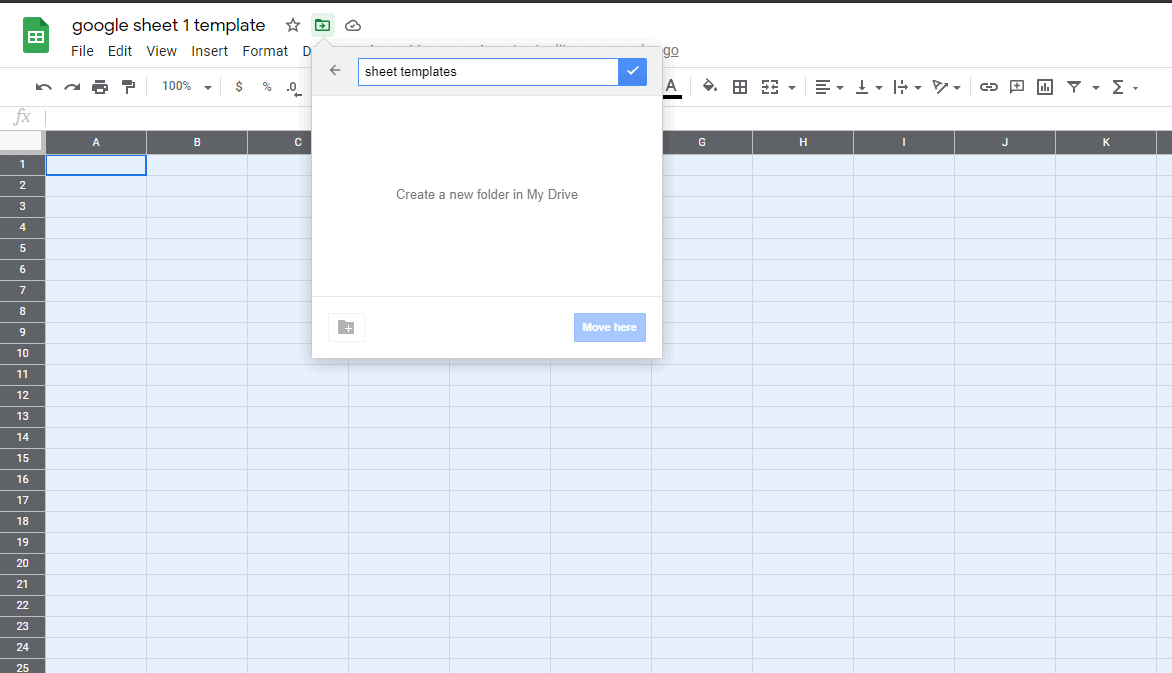Insert a link
The height and width of the screenshot is (673, 1172).
click(x=989, y=87)
